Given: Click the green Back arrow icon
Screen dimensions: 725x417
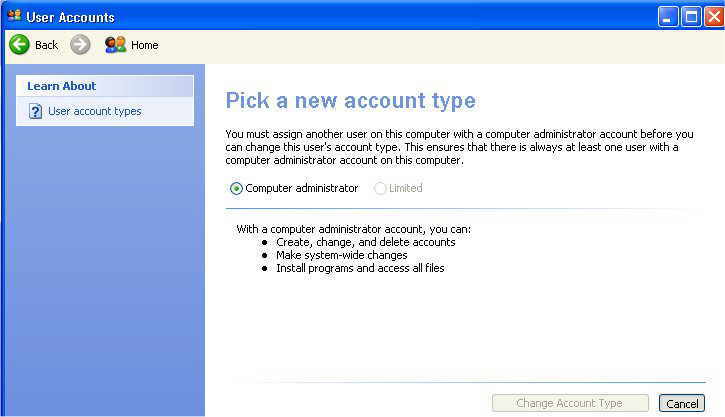Looking at the screenshot, I should pos(19,45).
